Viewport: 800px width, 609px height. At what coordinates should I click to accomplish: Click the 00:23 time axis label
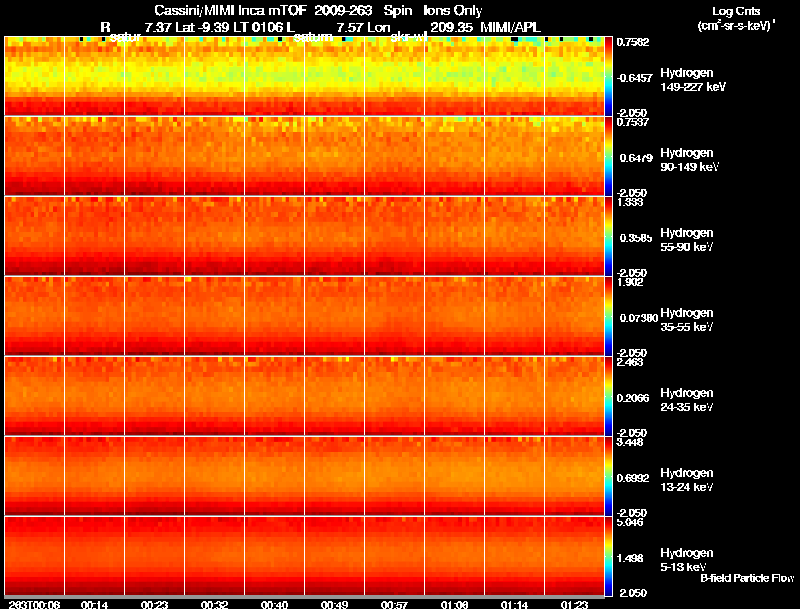(155, 604)
